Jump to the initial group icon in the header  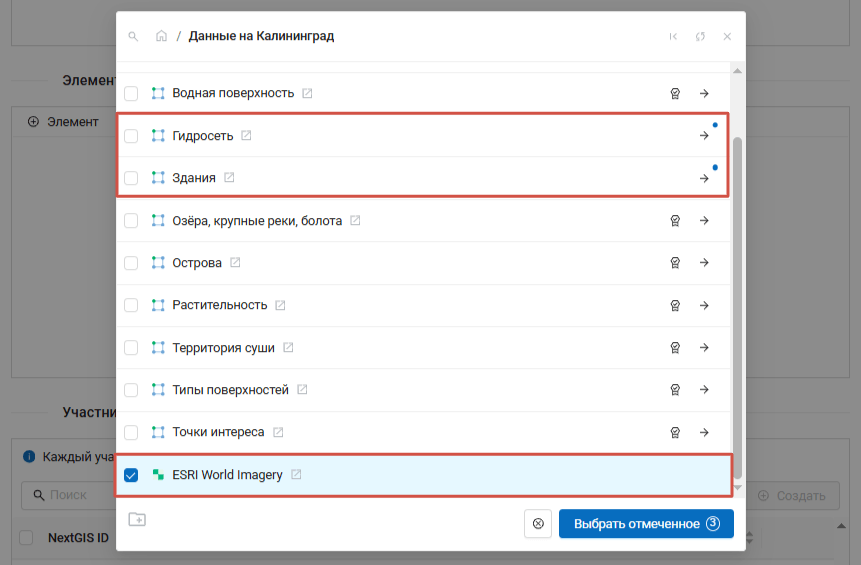(x=673, y=36)
